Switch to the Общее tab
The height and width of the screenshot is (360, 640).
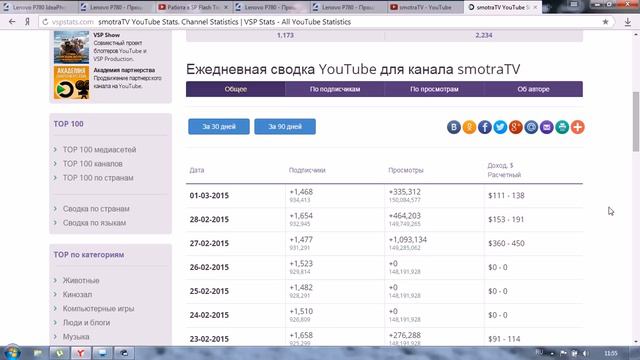click(x=236, y=89)
